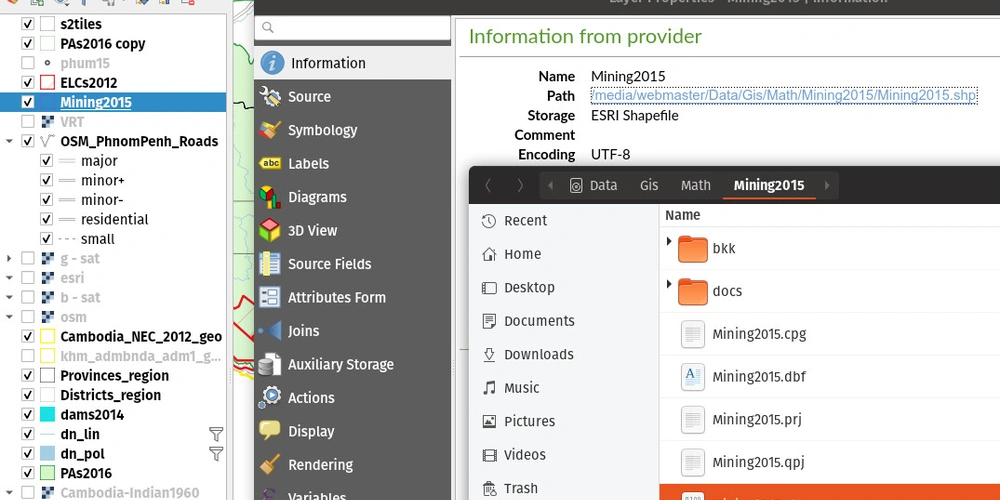Open the Source Fields tab icon

270,263
